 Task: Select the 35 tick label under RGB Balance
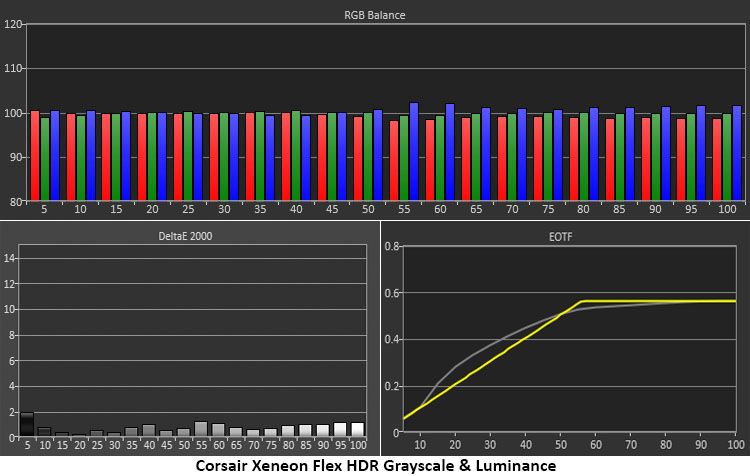(x=260, y=209)
